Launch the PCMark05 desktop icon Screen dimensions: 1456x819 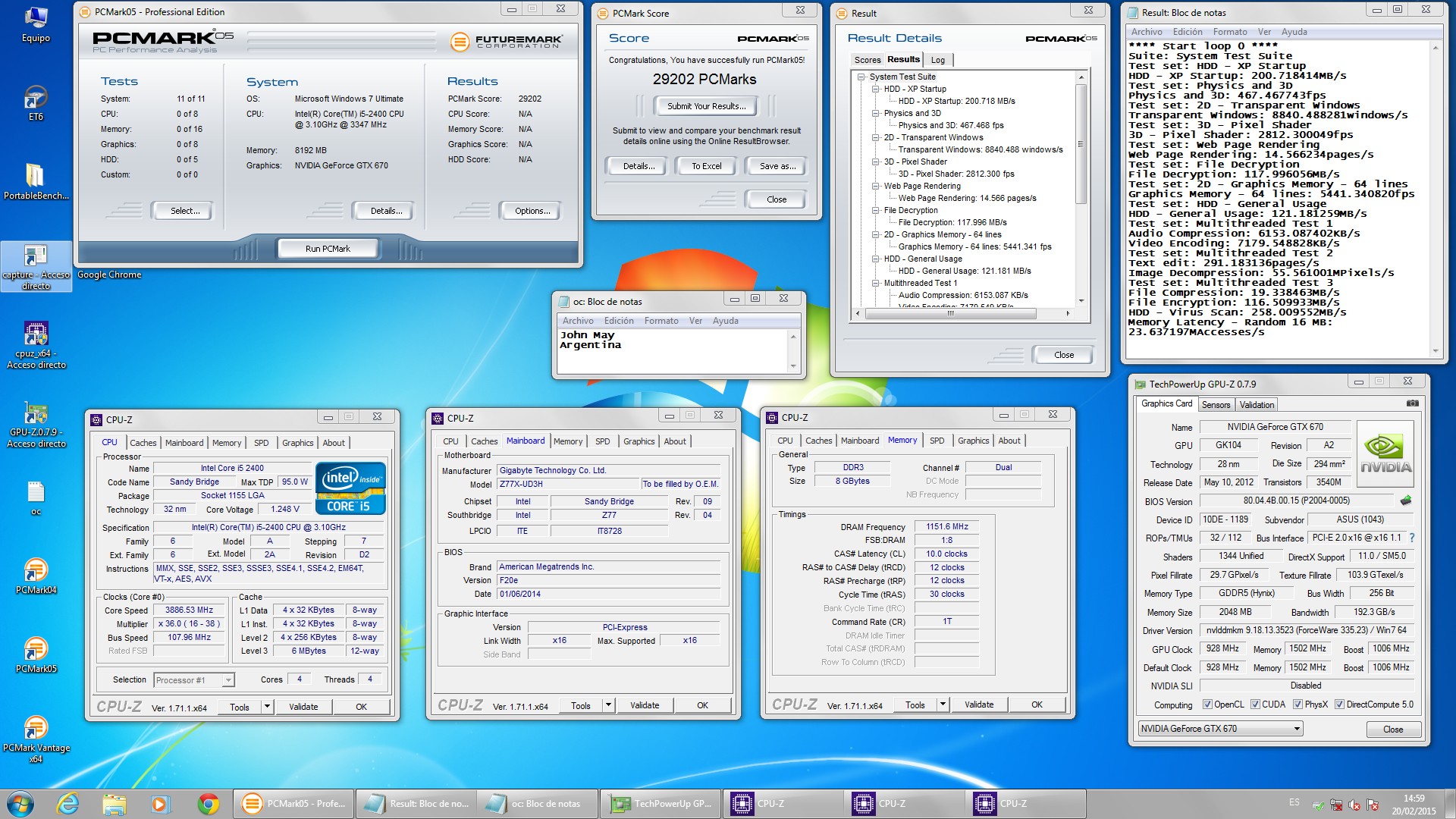click(x=36, y=655)
